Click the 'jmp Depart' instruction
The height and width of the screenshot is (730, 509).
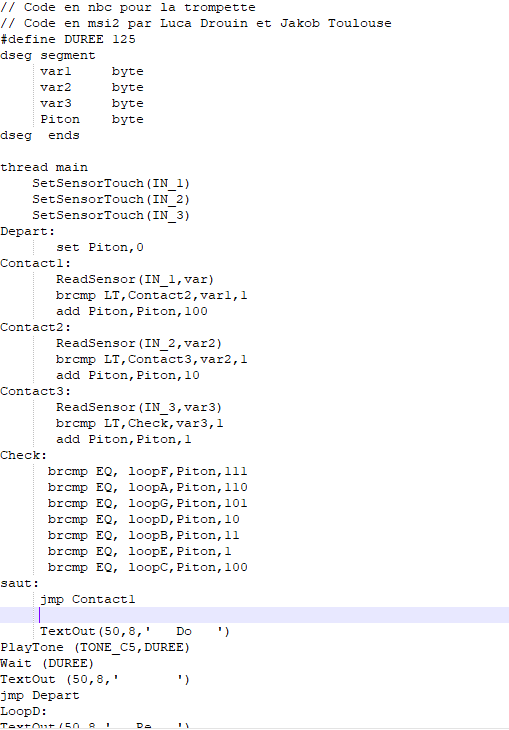click(40, 696)
